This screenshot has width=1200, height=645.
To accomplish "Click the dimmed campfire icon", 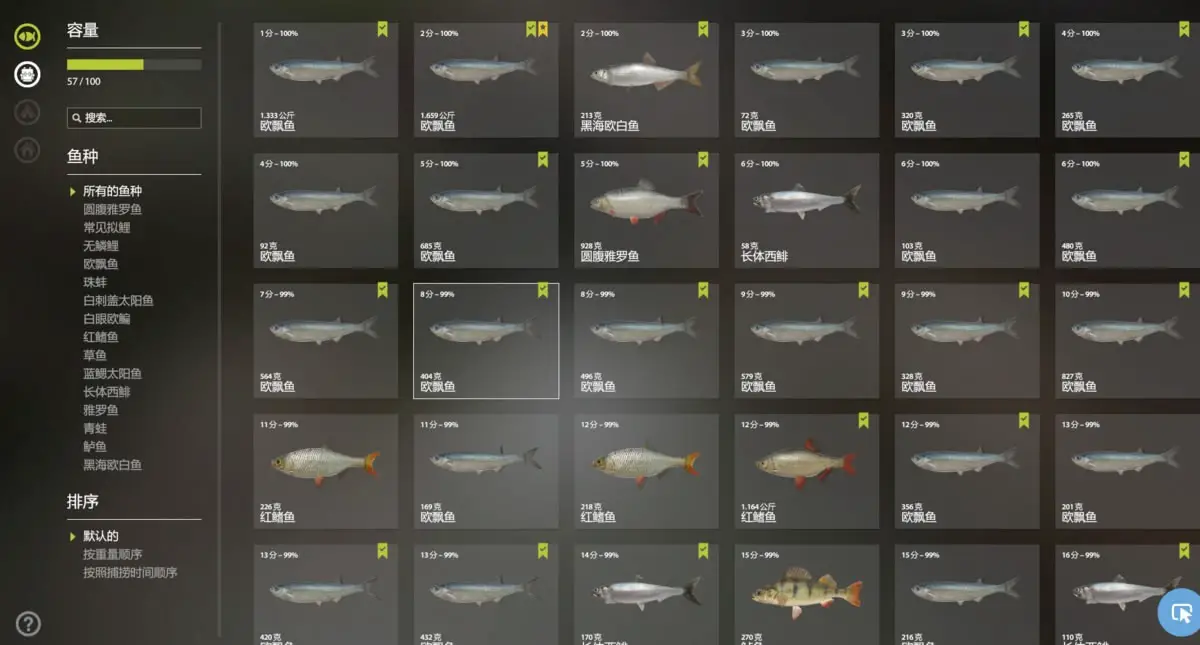I will click(27, 112).
